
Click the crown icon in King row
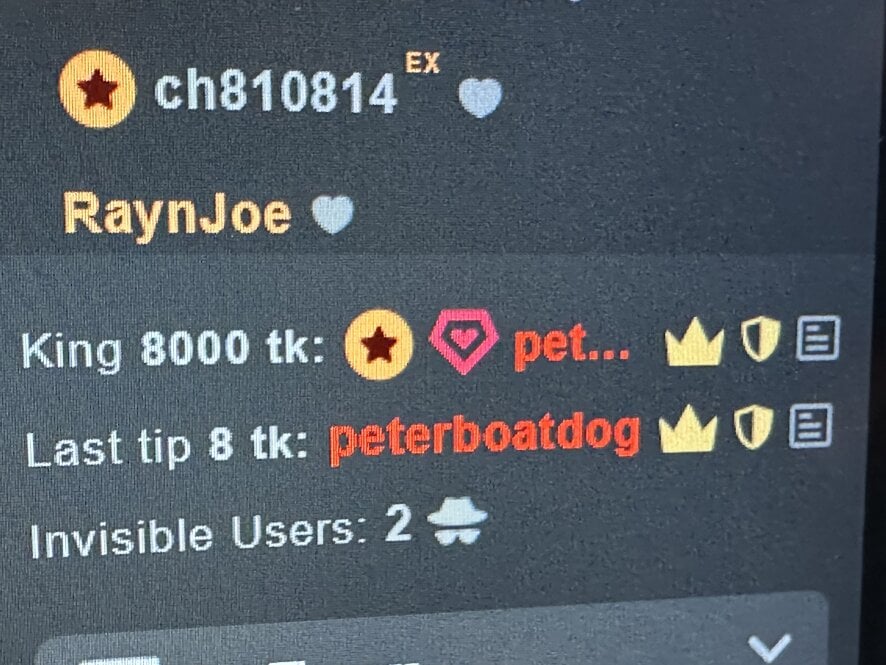[694, 341]
